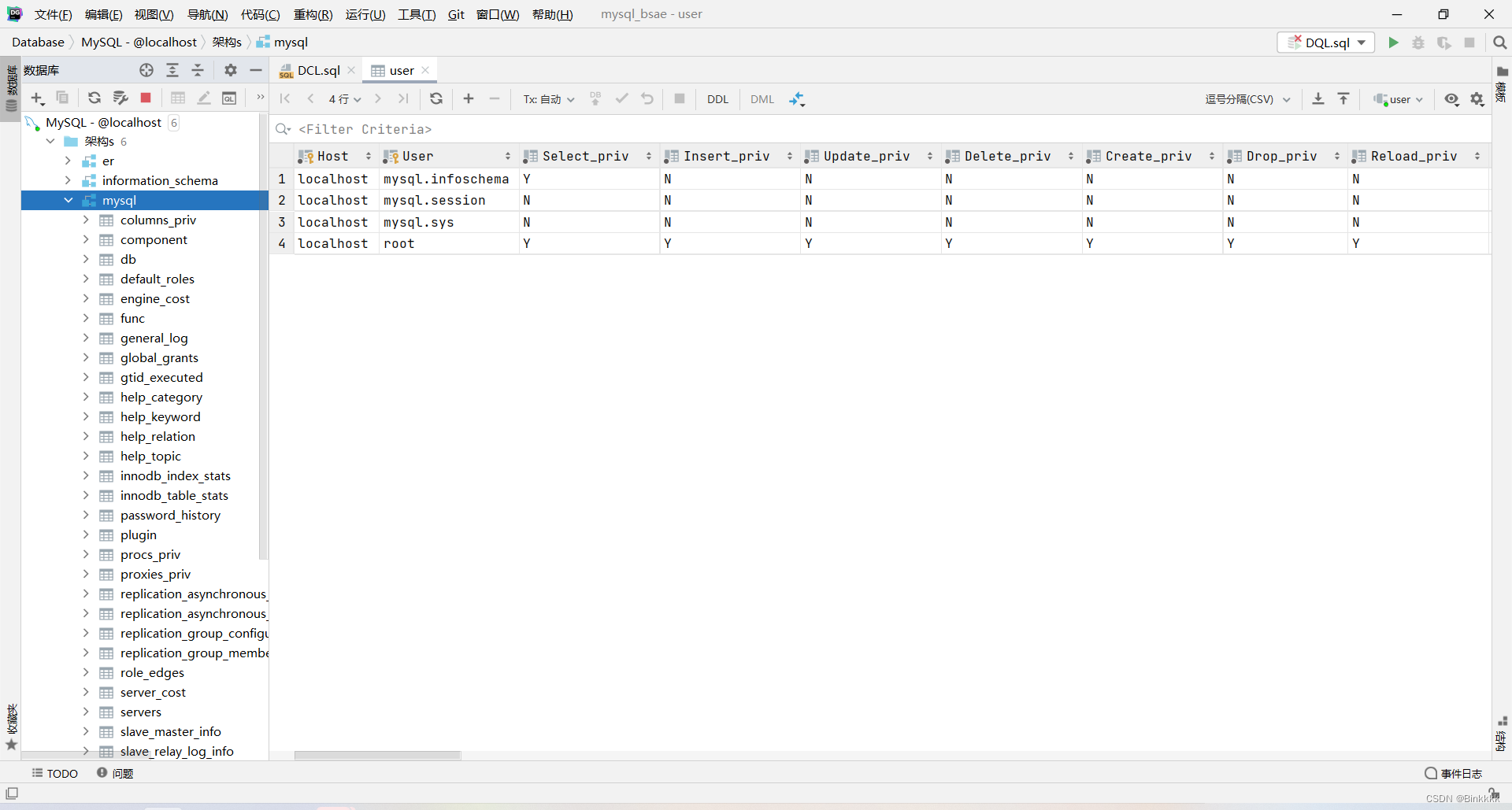
Task: Expand the er schema node
Action: 69,161
